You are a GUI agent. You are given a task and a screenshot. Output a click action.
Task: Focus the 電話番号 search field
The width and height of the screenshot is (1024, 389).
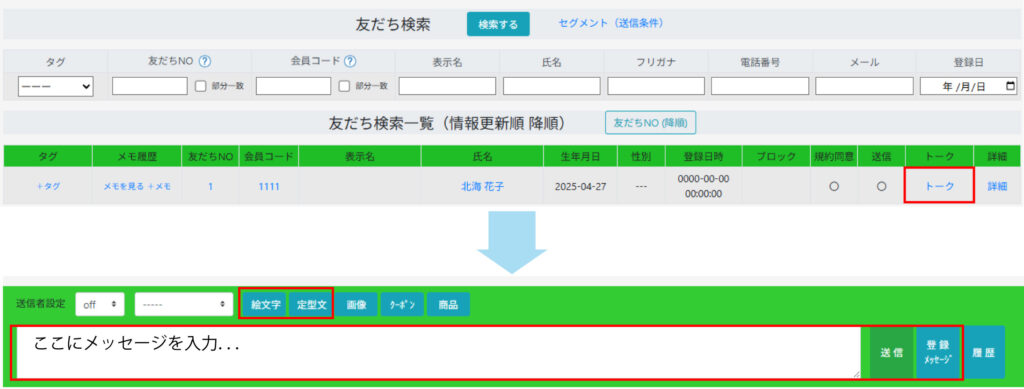760,86
